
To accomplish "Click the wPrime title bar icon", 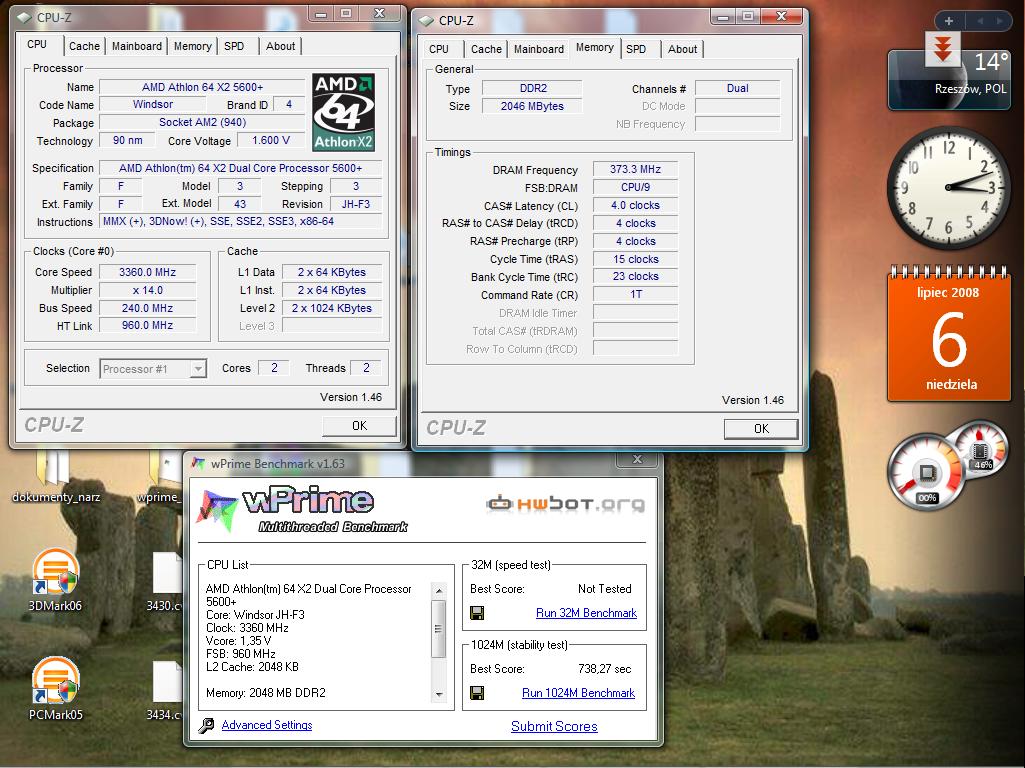I will [x=198, y=463].
